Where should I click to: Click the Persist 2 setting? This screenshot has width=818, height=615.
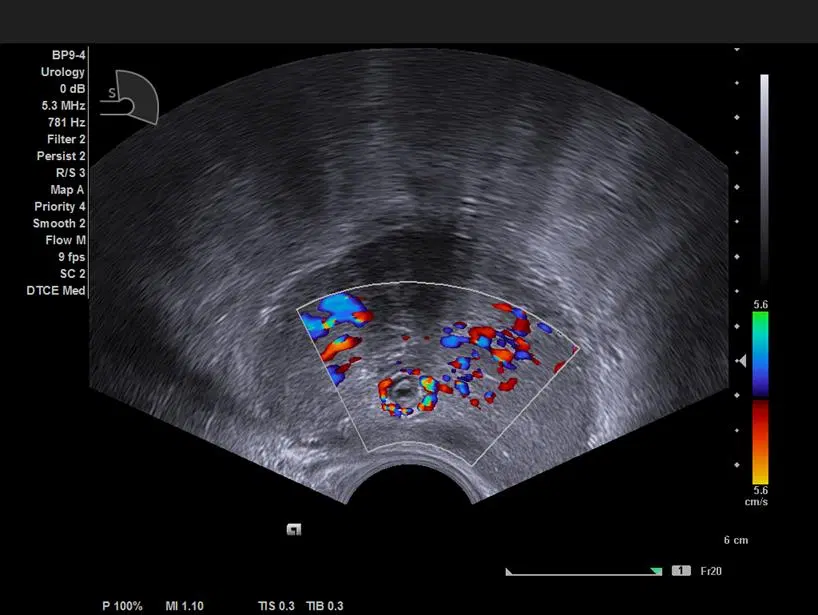point(61,156)
